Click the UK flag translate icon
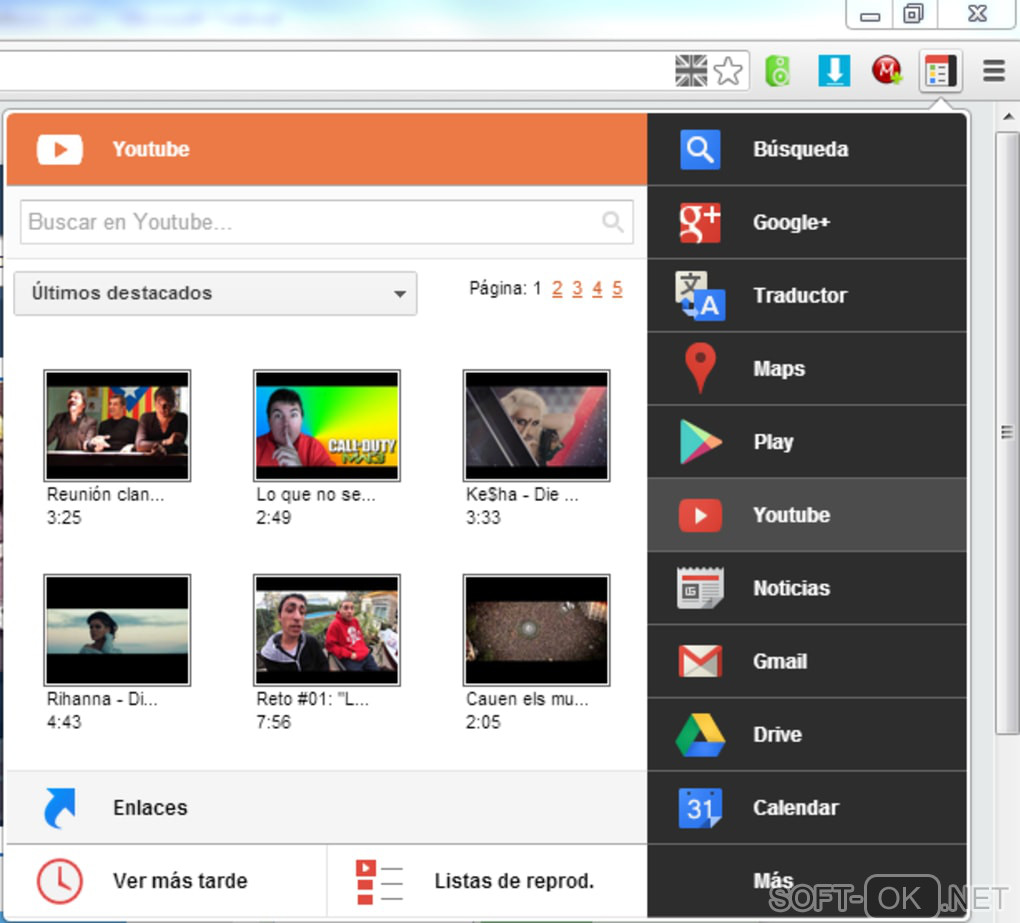The width and height of the screenshot is (1020, 923). pyautogui.click(x=691, y=70)
